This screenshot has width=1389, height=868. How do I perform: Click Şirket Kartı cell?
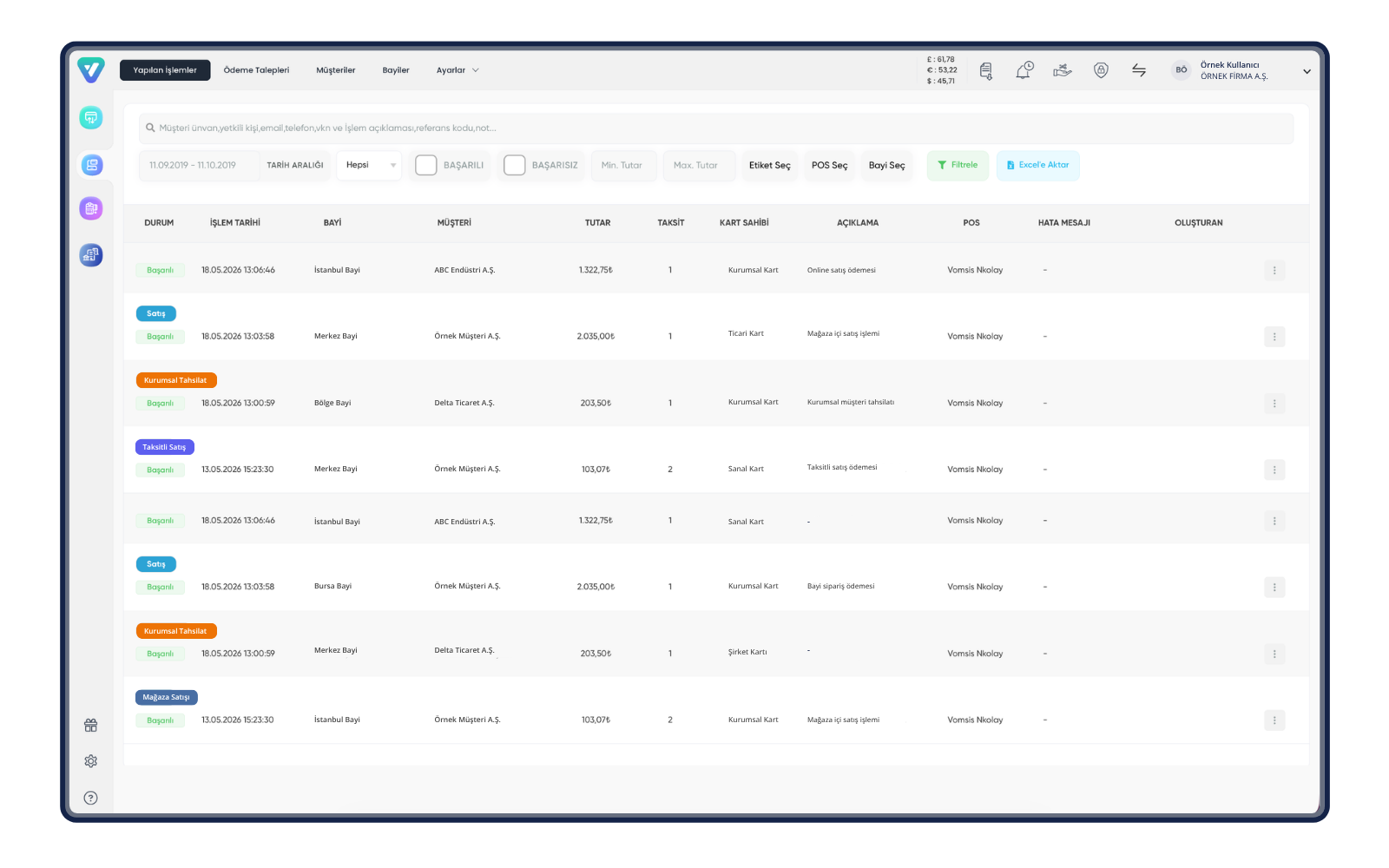[x=747, y=652]
